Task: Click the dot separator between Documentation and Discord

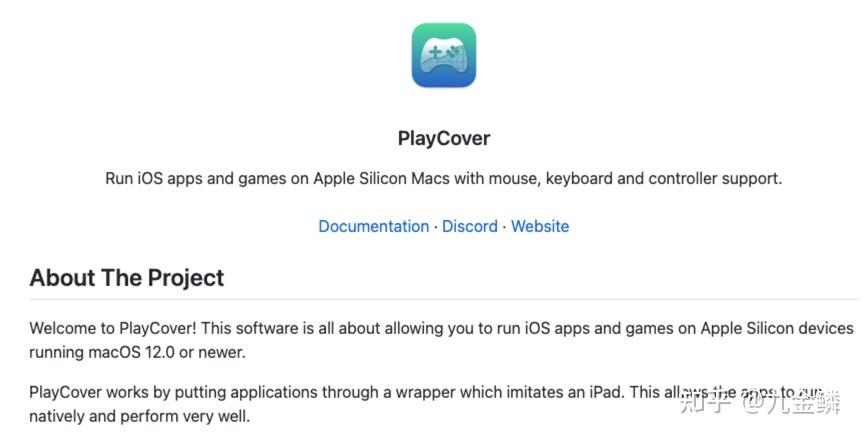Action: pyautogui.click(x=435, y=226)
